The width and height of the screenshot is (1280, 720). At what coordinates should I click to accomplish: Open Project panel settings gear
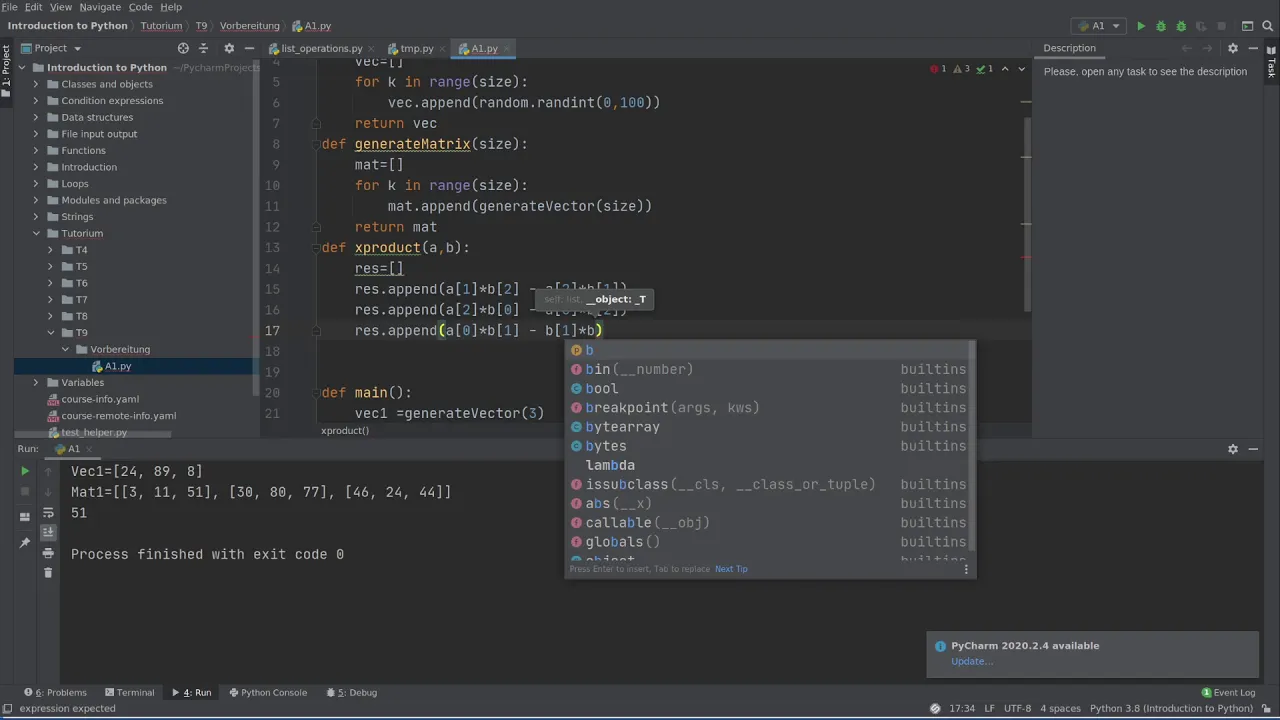click(229, 48)
